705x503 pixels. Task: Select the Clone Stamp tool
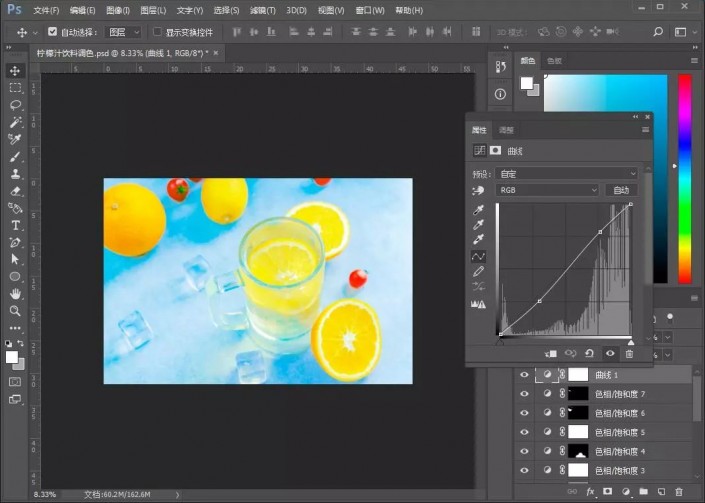15,174
